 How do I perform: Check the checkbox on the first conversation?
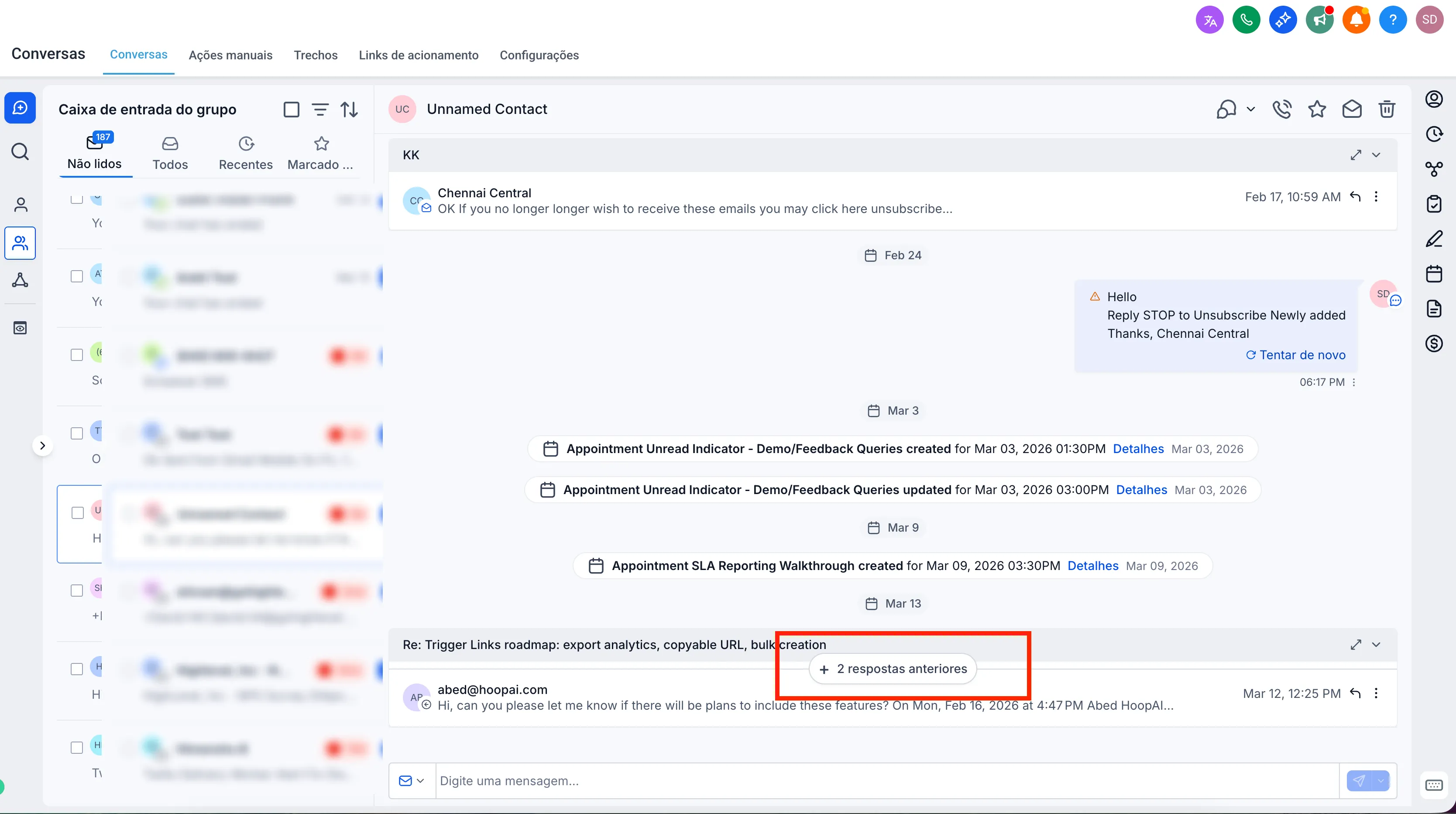(76, 199)
